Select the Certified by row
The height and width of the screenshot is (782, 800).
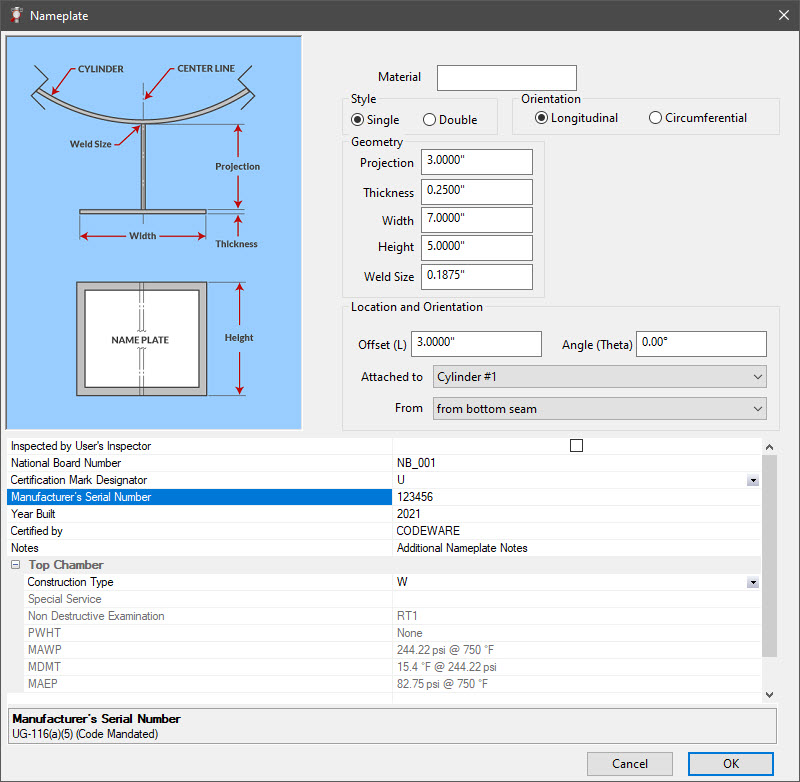[384, 531]
